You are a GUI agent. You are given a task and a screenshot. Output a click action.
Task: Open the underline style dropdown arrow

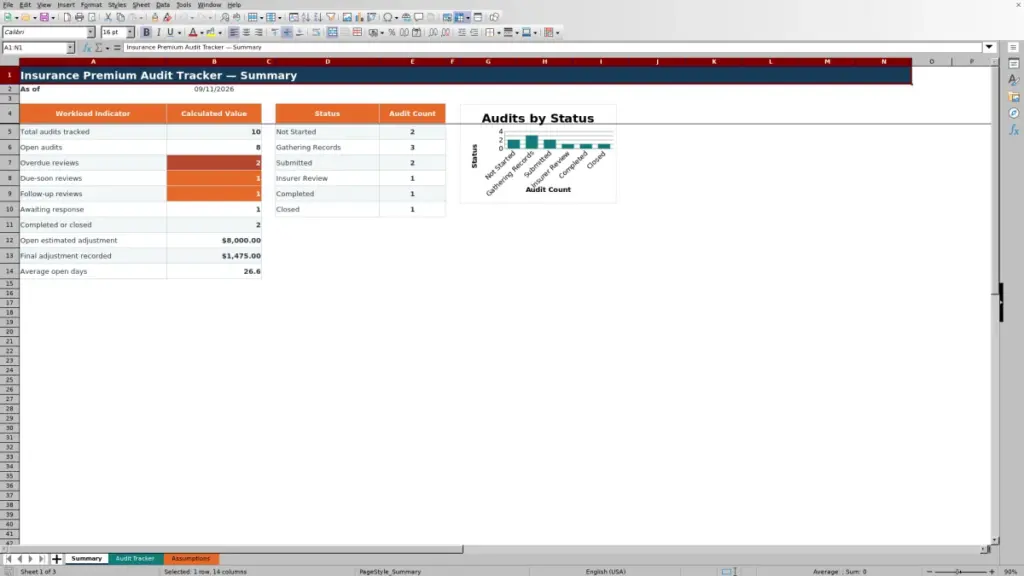pos(180,33)
